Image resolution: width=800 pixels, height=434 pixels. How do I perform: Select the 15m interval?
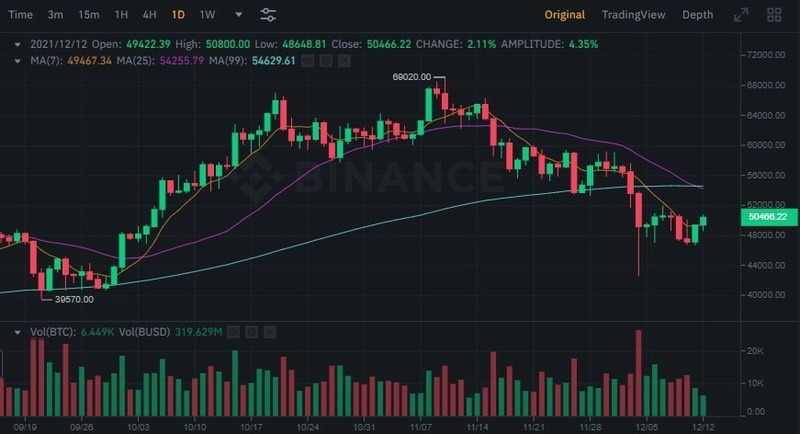pos(89,15)
